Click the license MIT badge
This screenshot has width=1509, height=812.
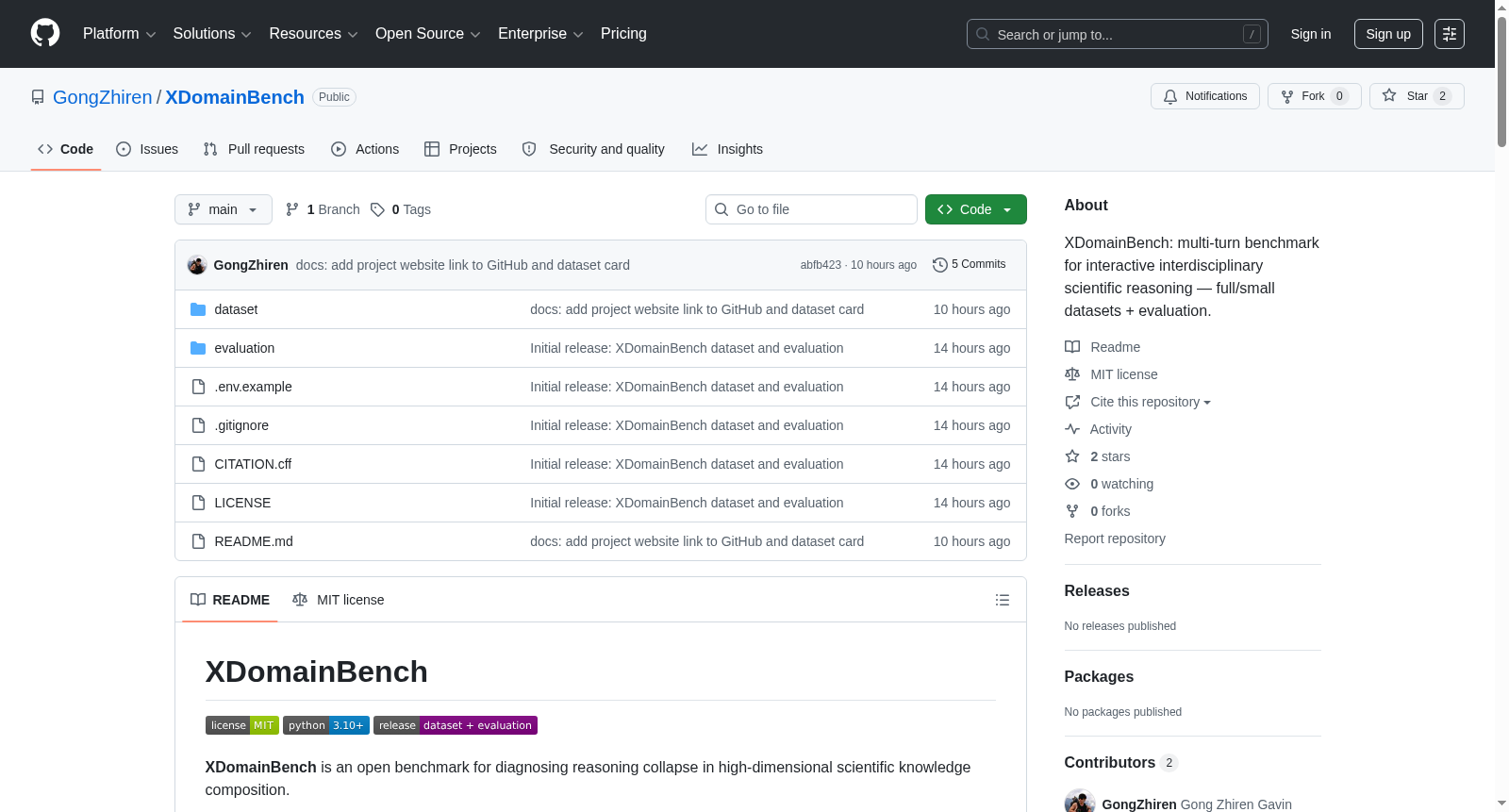tap(242, 725)
